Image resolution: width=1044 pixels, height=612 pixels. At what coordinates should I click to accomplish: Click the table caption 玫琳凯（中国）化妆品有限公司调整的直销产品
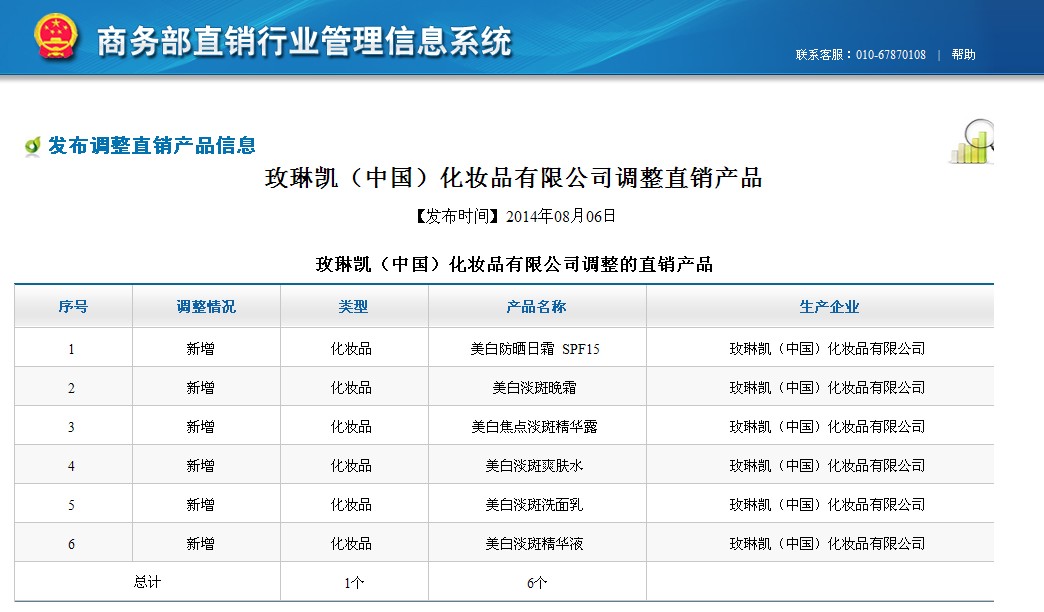(514, 264)
